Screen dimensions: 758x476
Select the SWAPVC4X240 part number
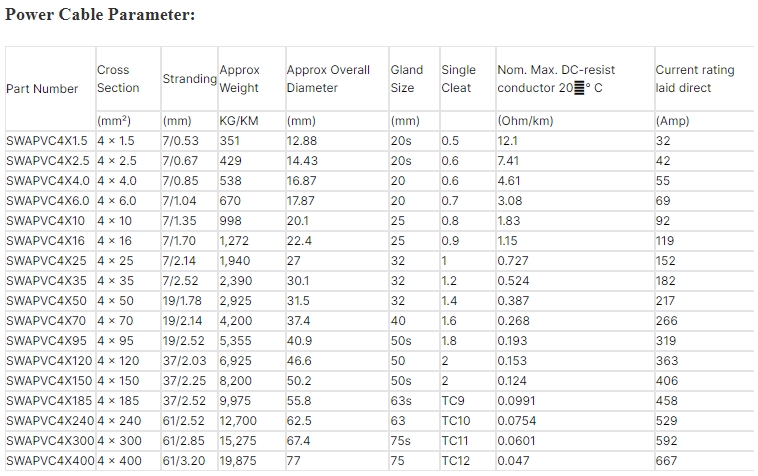coord(50,420)
